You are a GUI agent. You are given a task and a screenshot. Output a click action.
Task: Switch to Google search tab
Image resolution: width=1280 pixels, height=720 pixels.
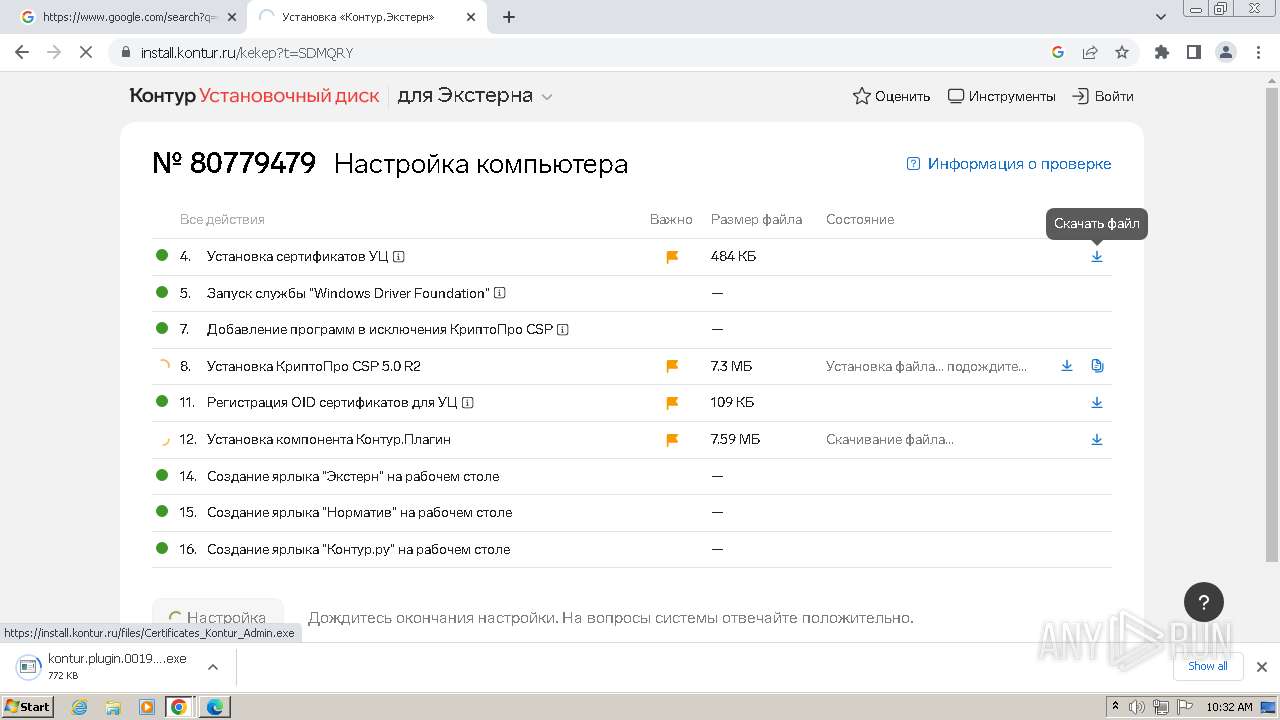pos(128,17)
